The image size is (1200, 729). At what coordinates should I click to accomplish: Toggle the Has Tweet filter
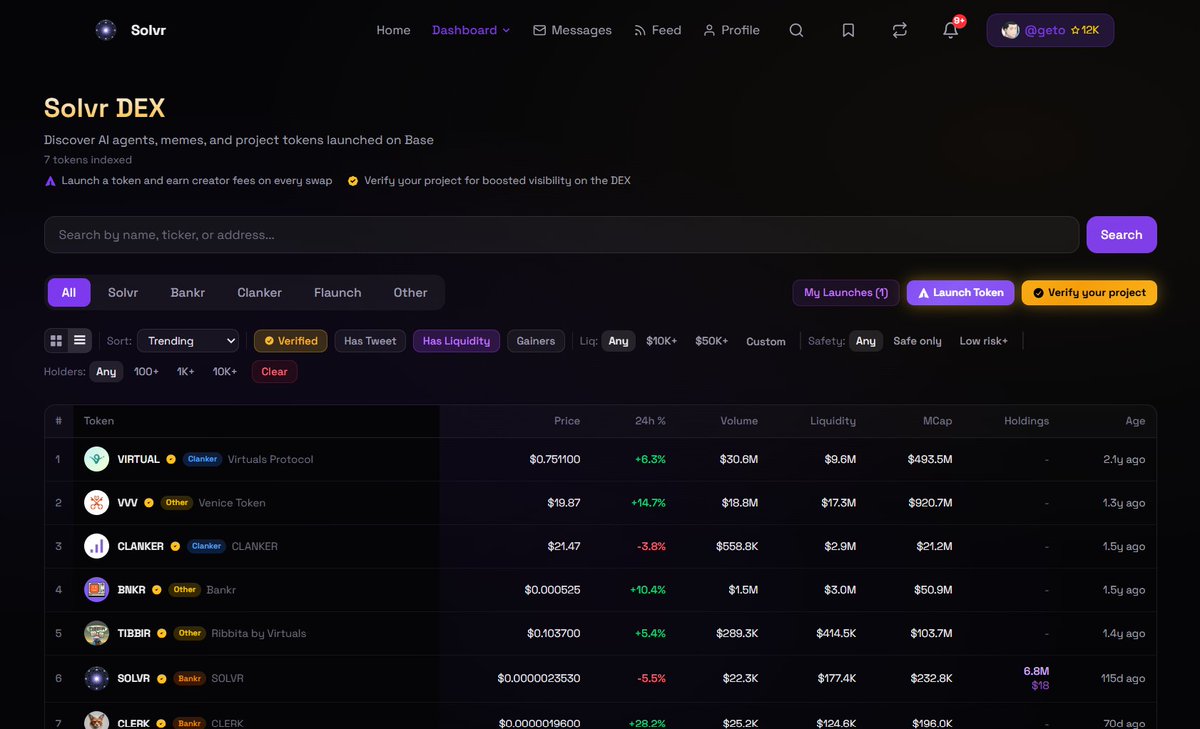tap(370, 341)
